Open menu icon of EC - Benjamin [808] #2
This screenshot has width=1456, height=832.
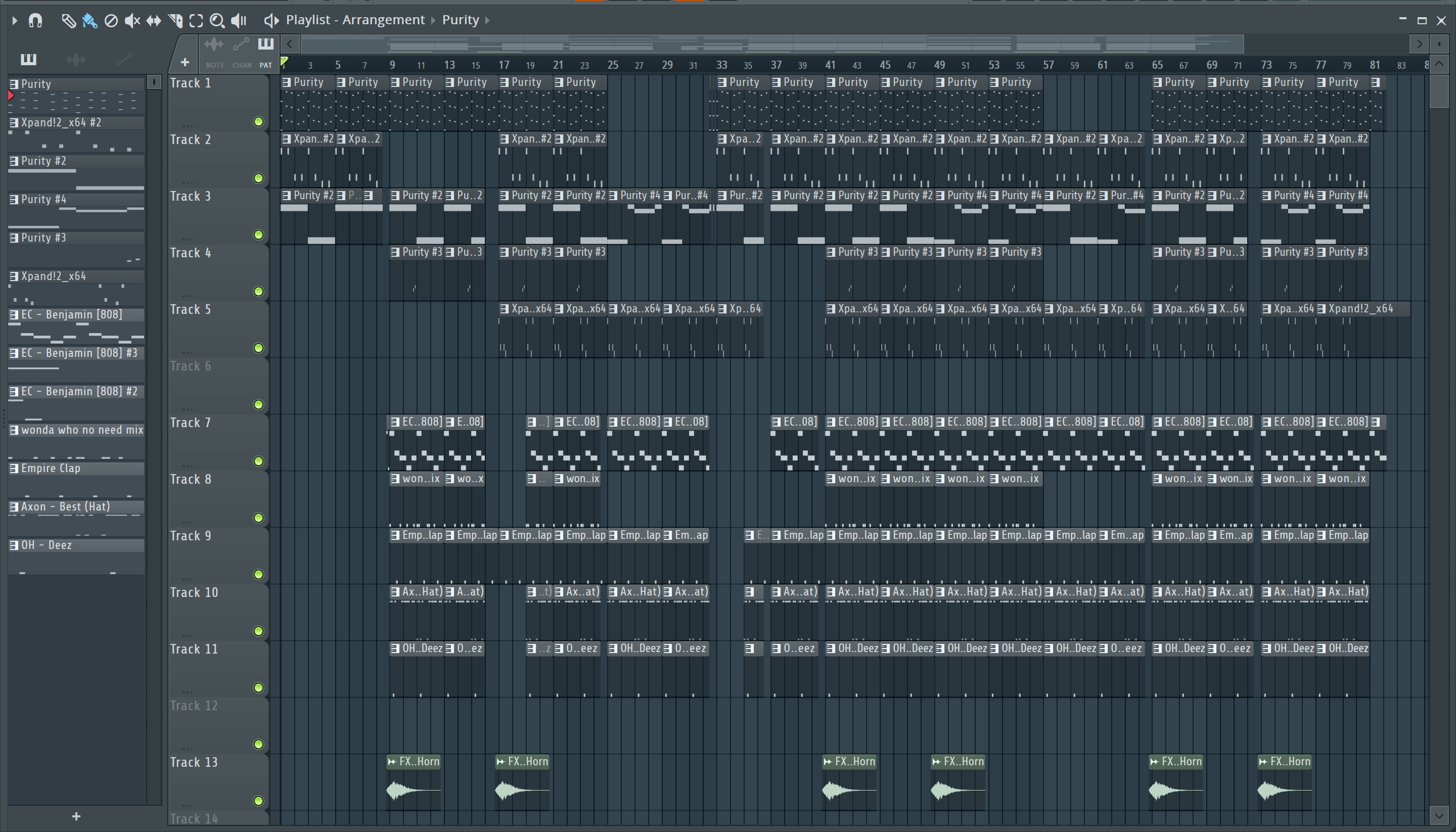[14, 391]
